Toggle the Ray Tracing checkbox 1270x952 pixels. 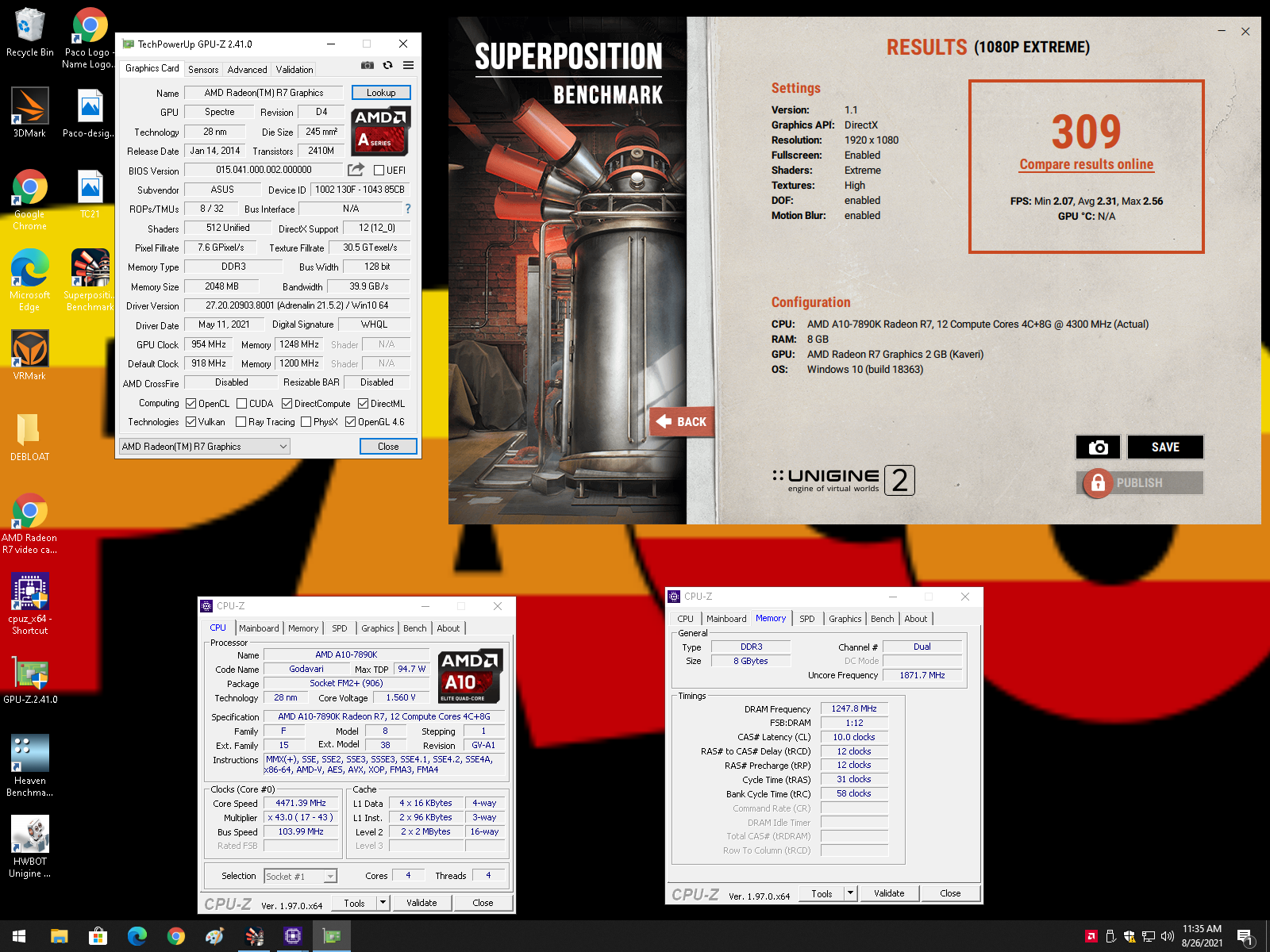pyautogui.click(x=241, y=421)
